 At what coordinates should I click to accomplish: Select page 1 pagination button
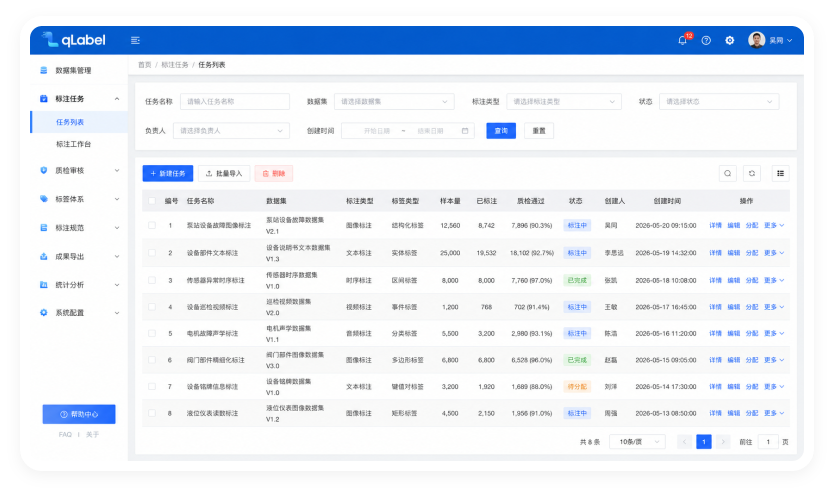coord(704,442)
